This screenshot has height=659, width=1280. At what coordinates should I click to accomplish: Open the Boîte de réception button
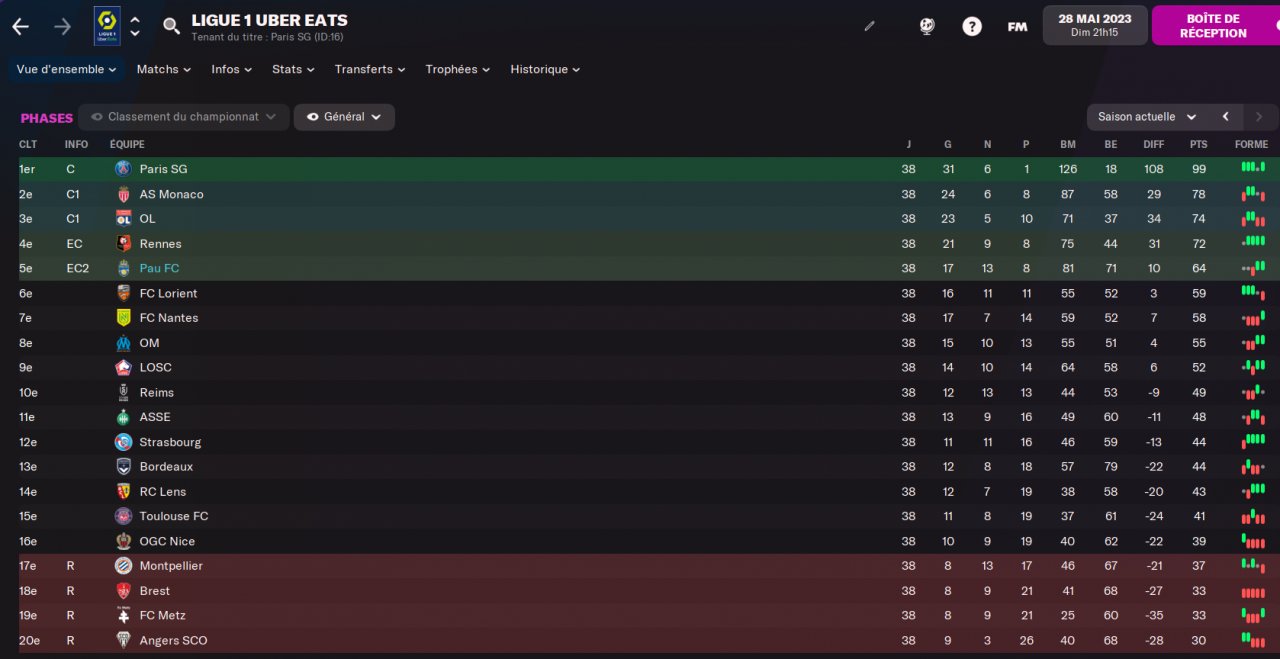[1213, 26]
